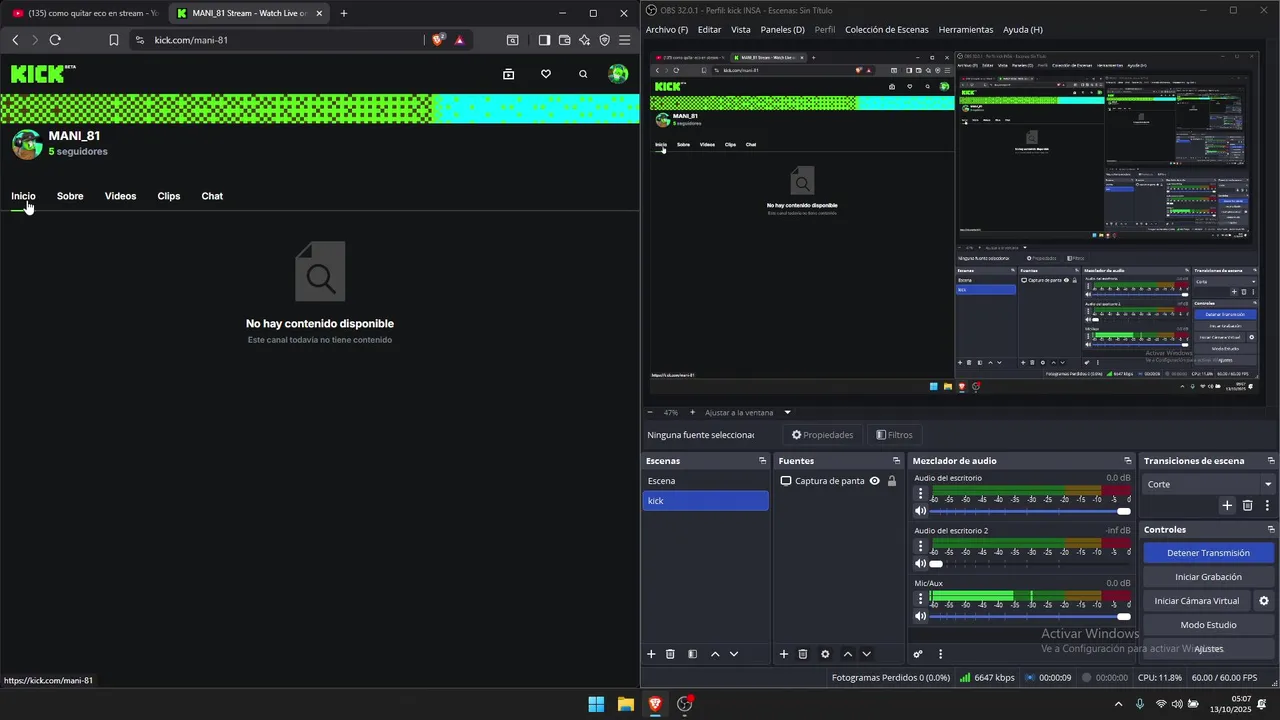1280x720 pixels.
Task: Switch to the YouTube browser tab
Action: pos(85,13)
